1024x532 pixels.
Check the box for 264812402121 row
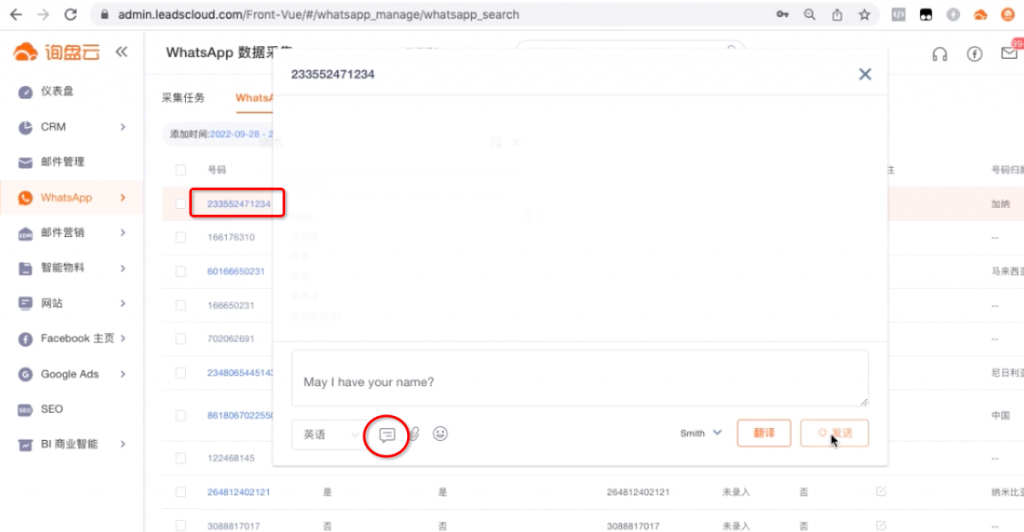point(181,492)
